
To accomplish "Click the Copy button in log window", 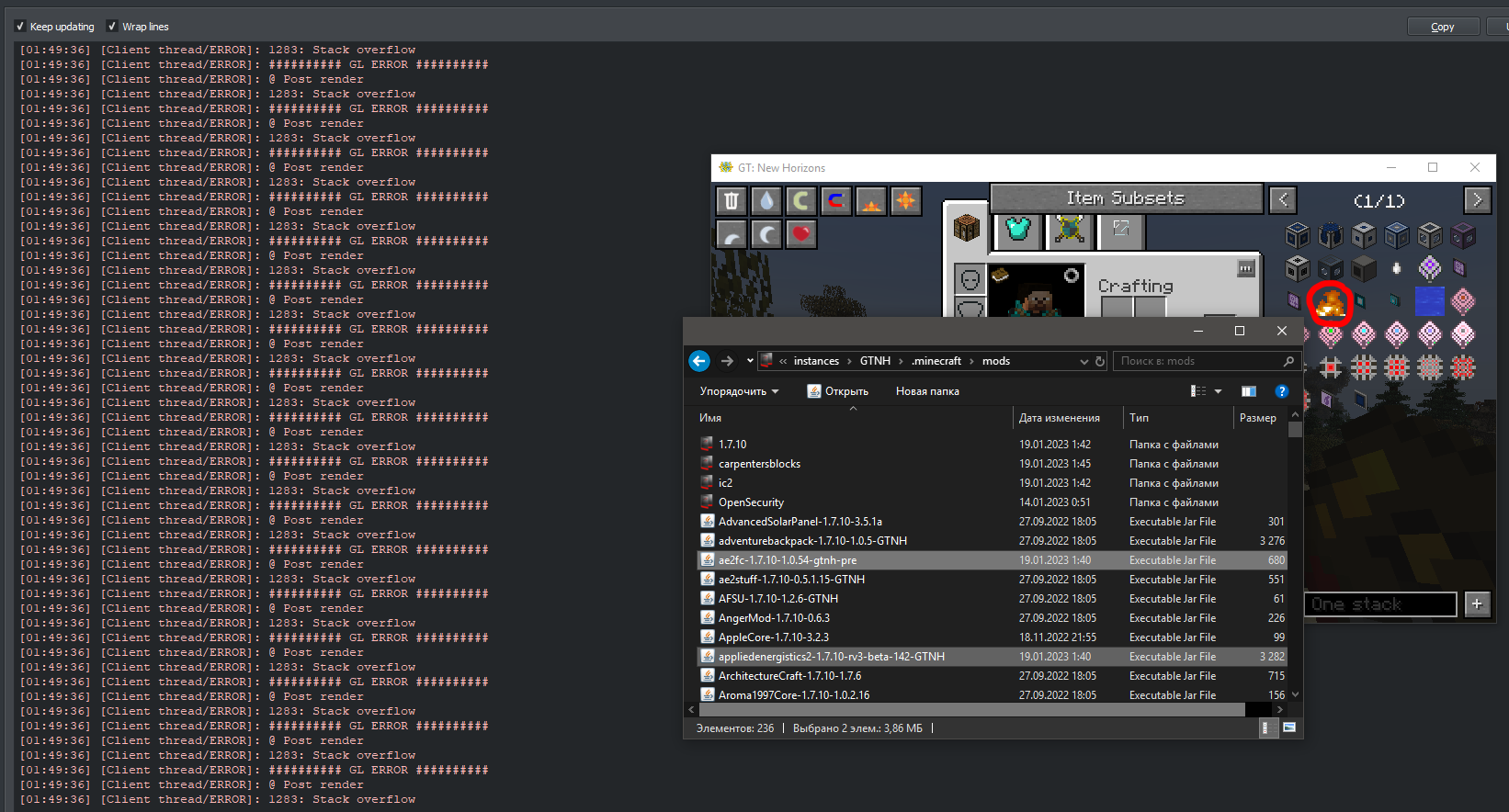I will tap(1443, 27).
